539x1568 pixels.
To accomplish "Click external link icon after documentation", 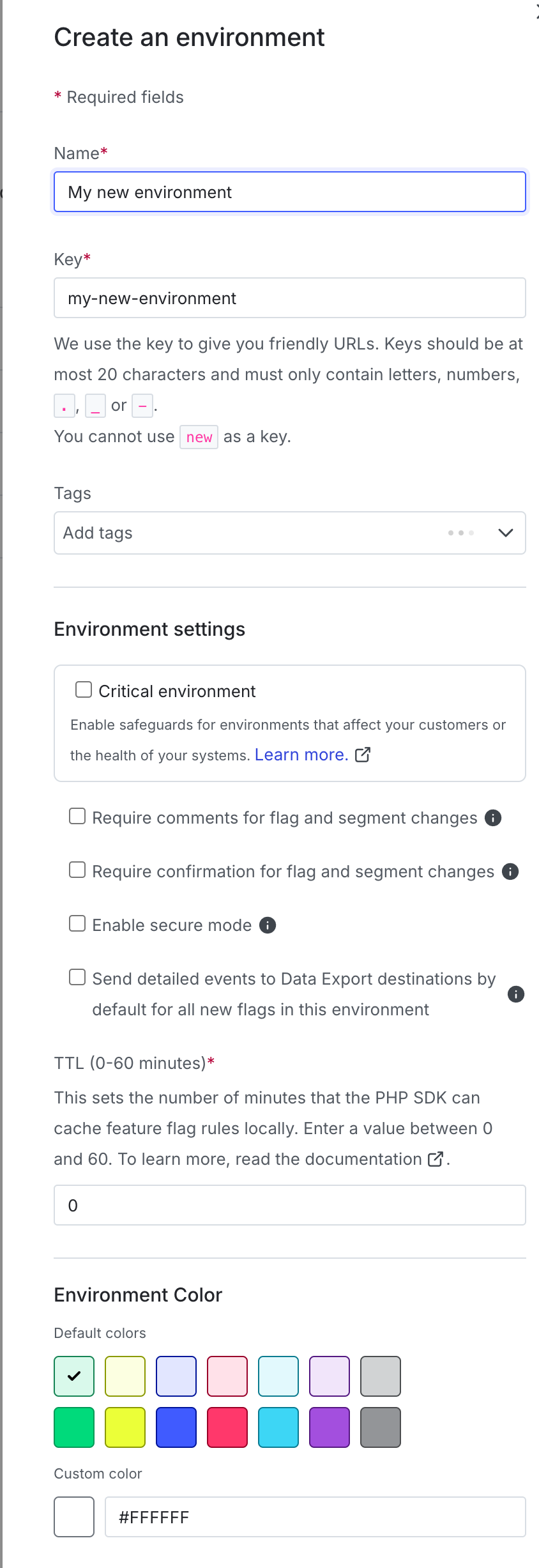I will [436, 1159].
